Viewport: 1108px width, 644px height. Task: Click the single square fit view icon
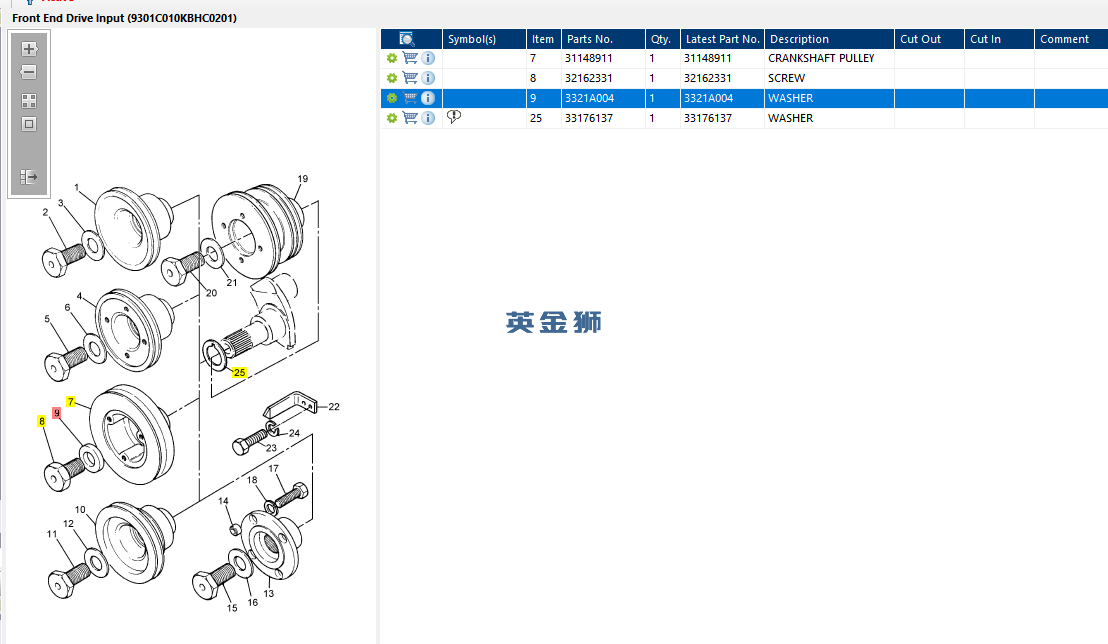[x=29, y=124]
